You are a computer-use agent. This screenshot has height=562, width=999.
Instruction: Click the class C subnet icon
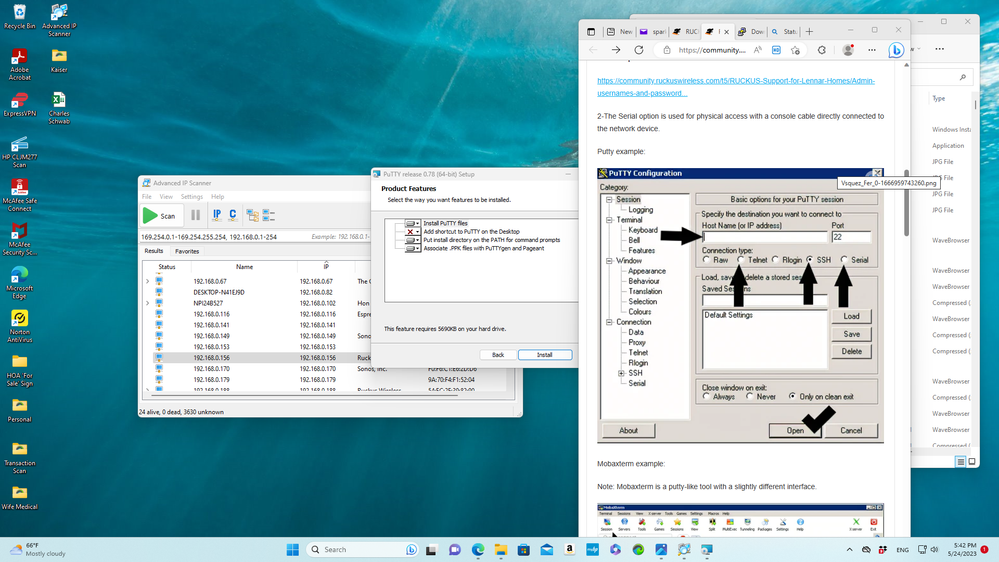click(232, 215)
